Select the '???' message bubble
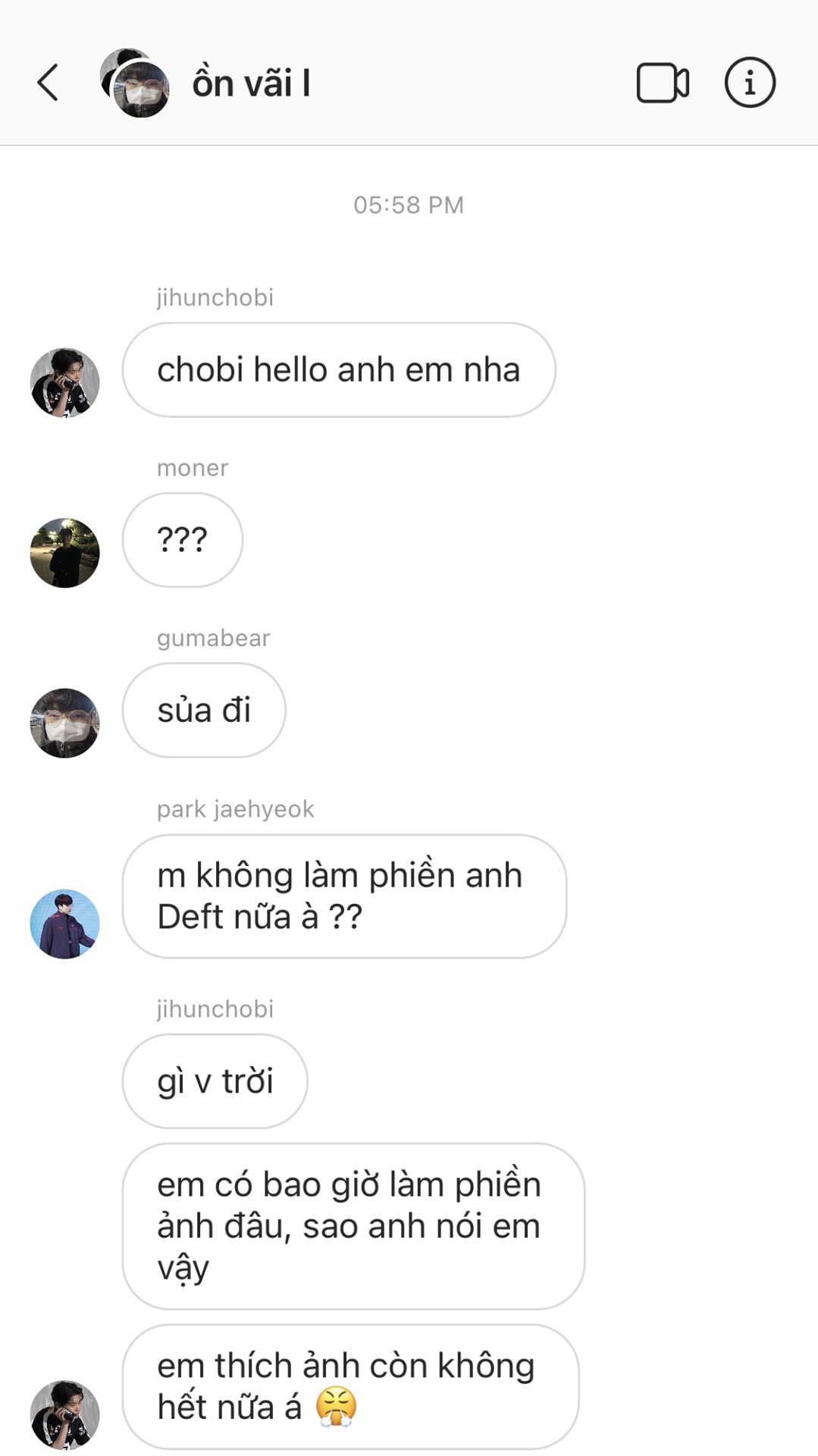 tap(183, 540)
